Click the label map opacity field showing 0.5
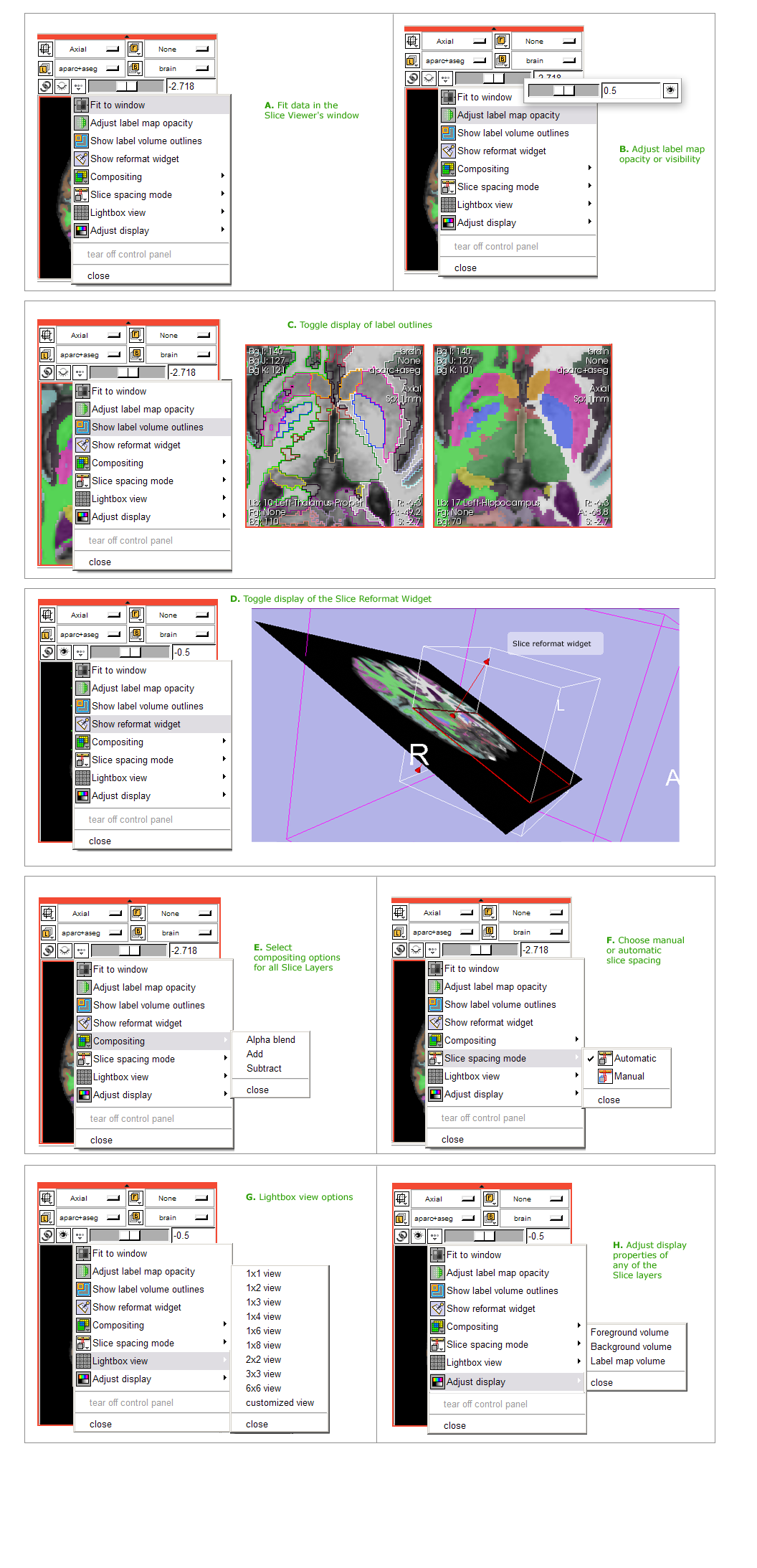 (629, 90)
